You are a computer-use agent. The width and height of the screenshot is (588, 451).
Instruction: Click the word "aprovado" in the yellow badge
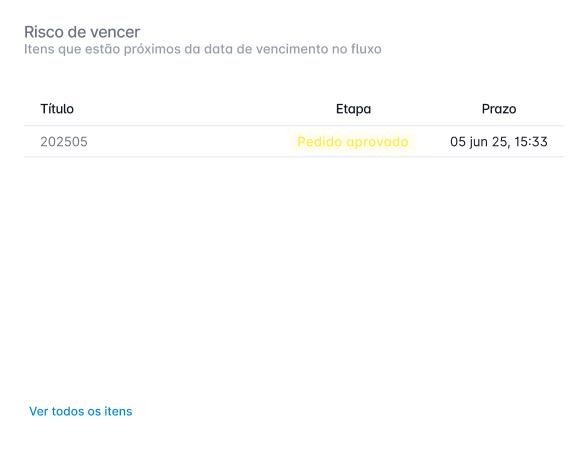tap(377, 142)
